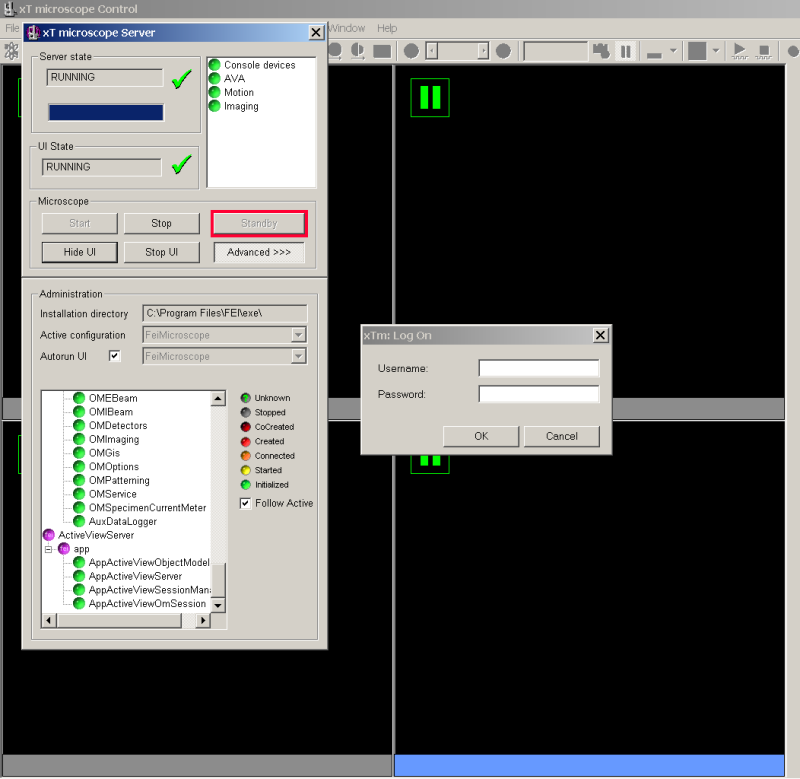This screenshot has height=779, width=800.
Task: Click the purple ActiveViewServer icon
Action: click(48, 535)
